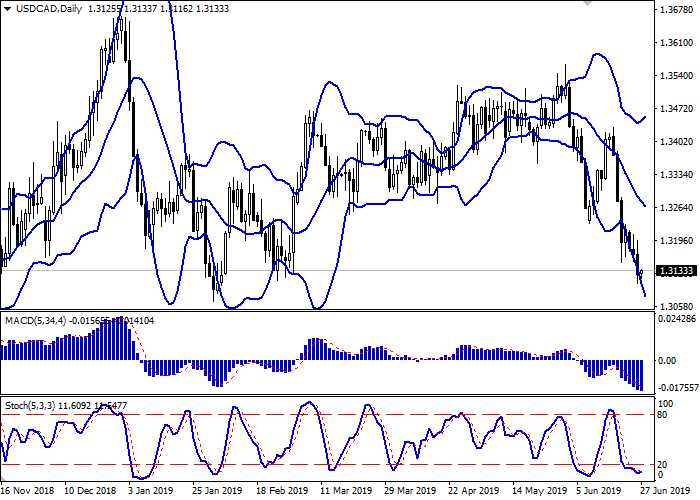Screen dimensions: 700x500
Task: Click the Stochastic 20 level label
Action: (x=659, y=464)
